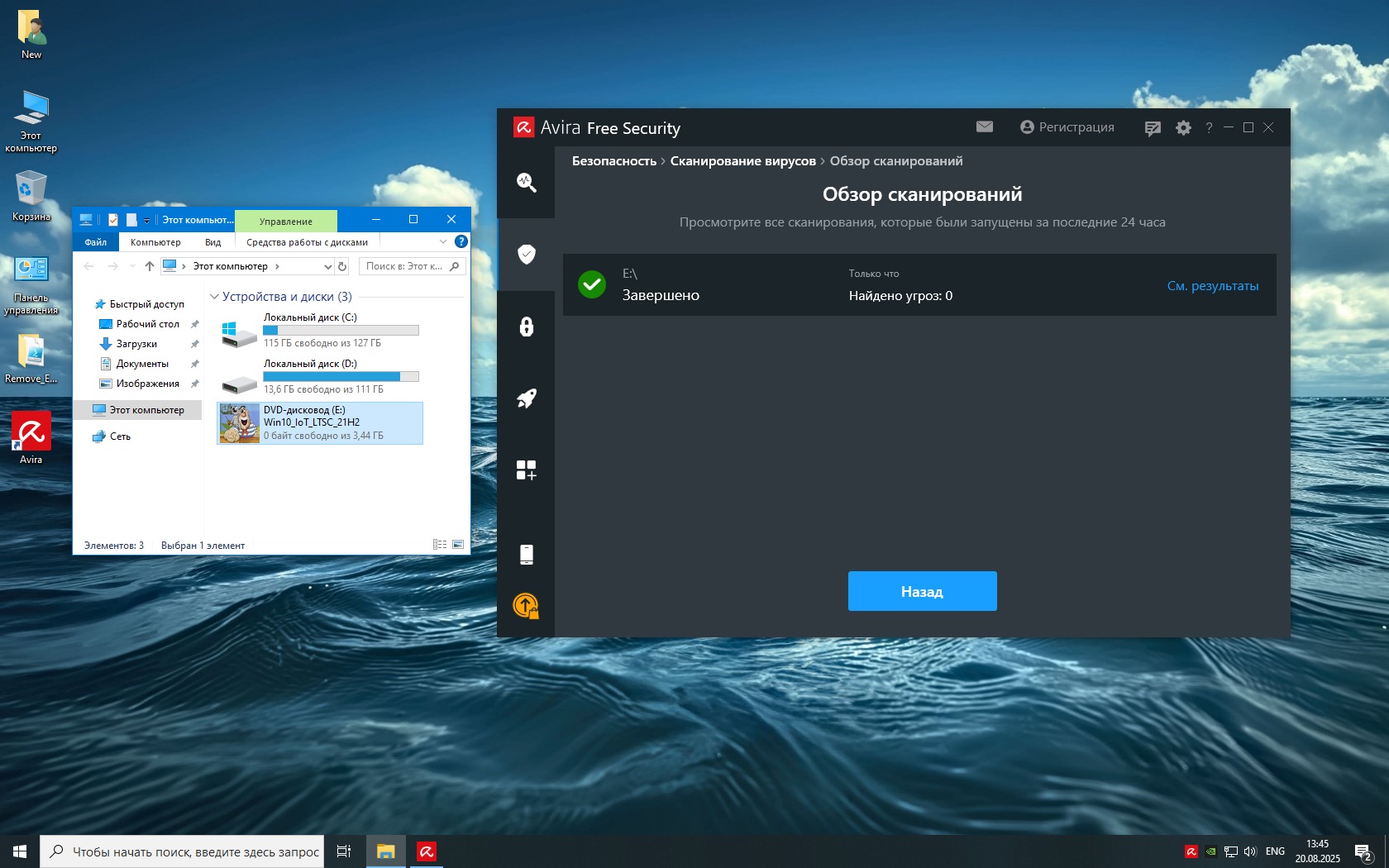The image size is (1389, 868).
Task: Open the Privacy padlock sidebar icon
Action: (x=526, y=327)
